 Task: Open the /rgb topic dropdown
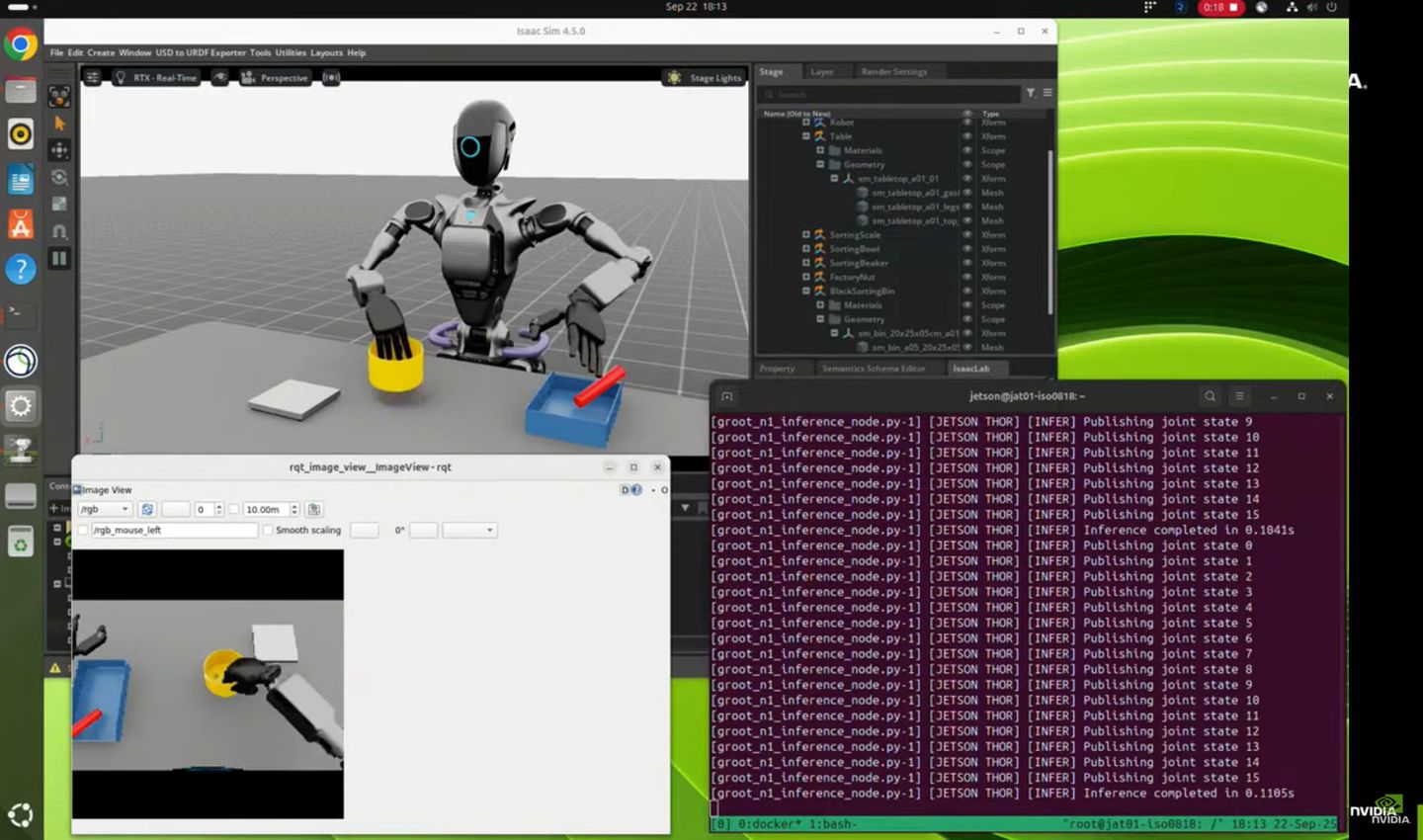[105, 509]
